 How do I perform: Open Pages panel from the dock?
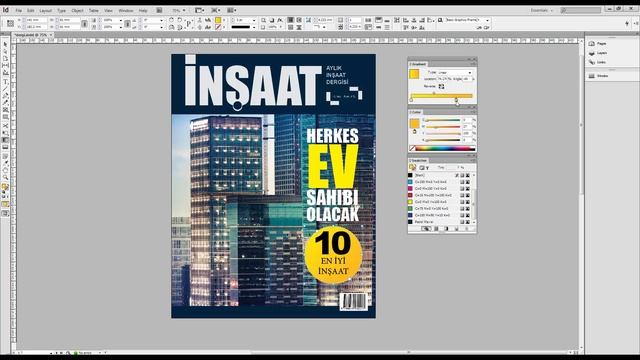coord(598,43)
